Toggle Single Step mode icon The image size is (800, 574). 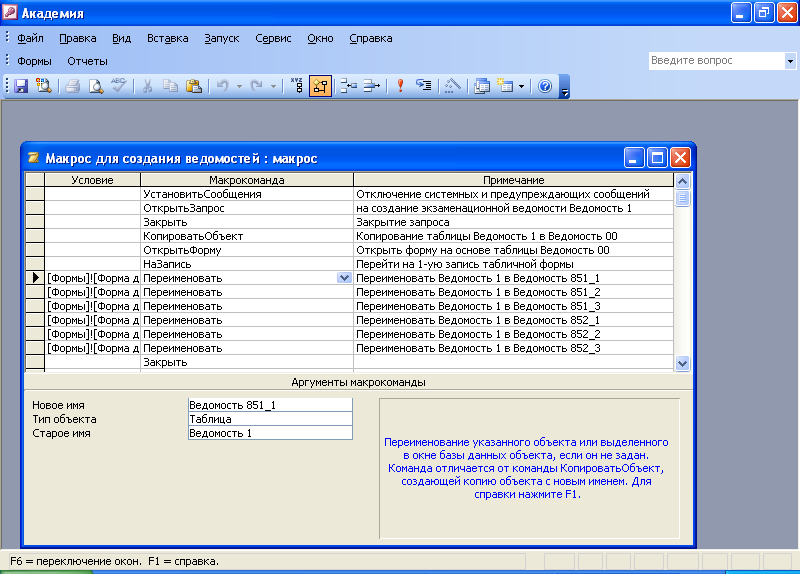(423, 86)
